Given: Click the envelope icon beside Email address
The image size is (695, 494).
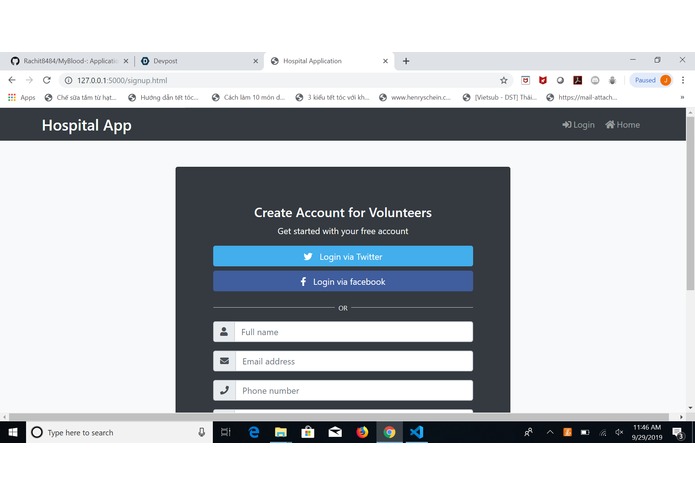Looking at the screenshot, I should coord(224,361).
